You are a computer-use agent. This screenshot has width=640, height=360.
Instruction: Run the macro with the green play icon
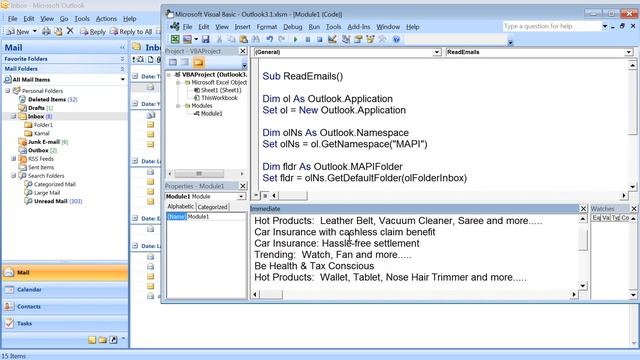pyautogui.click(x=295, y=39)
